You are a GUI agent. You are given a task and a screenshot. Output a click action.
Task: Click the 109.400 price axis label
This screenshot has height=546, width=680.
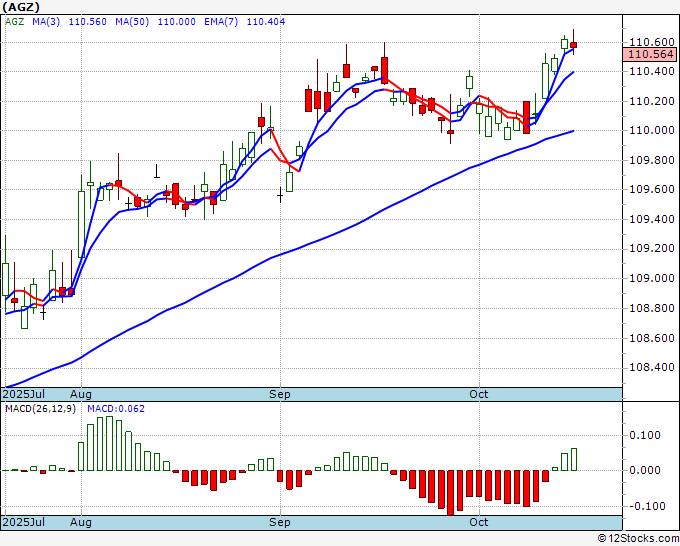click(x=652, y=219)
